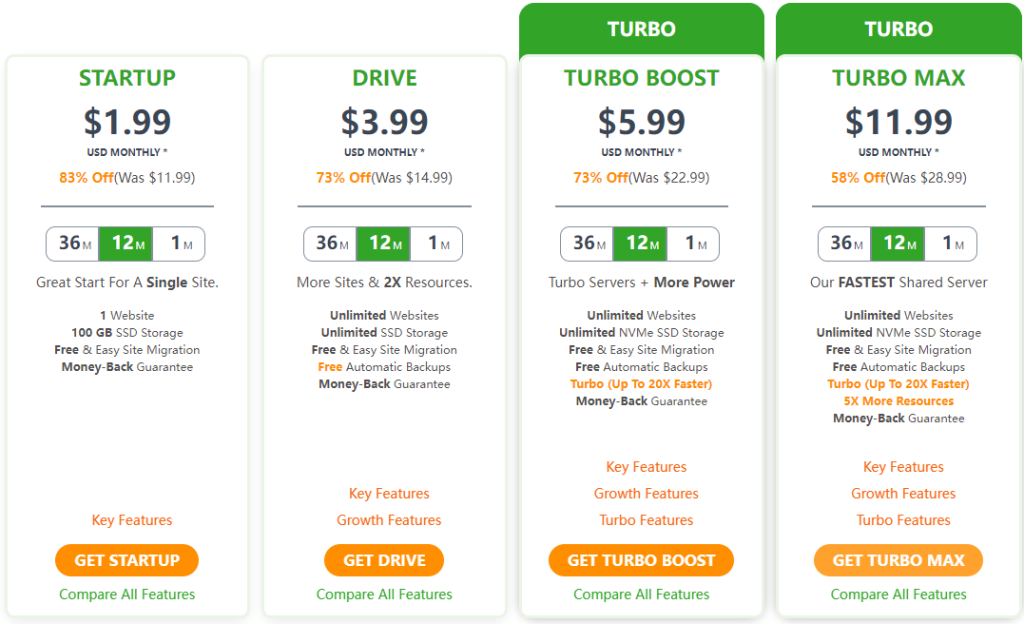Viewport: 1024px width, 624px height.
Task: Select 1-month term for Startup plan
Action: [179, 243]
